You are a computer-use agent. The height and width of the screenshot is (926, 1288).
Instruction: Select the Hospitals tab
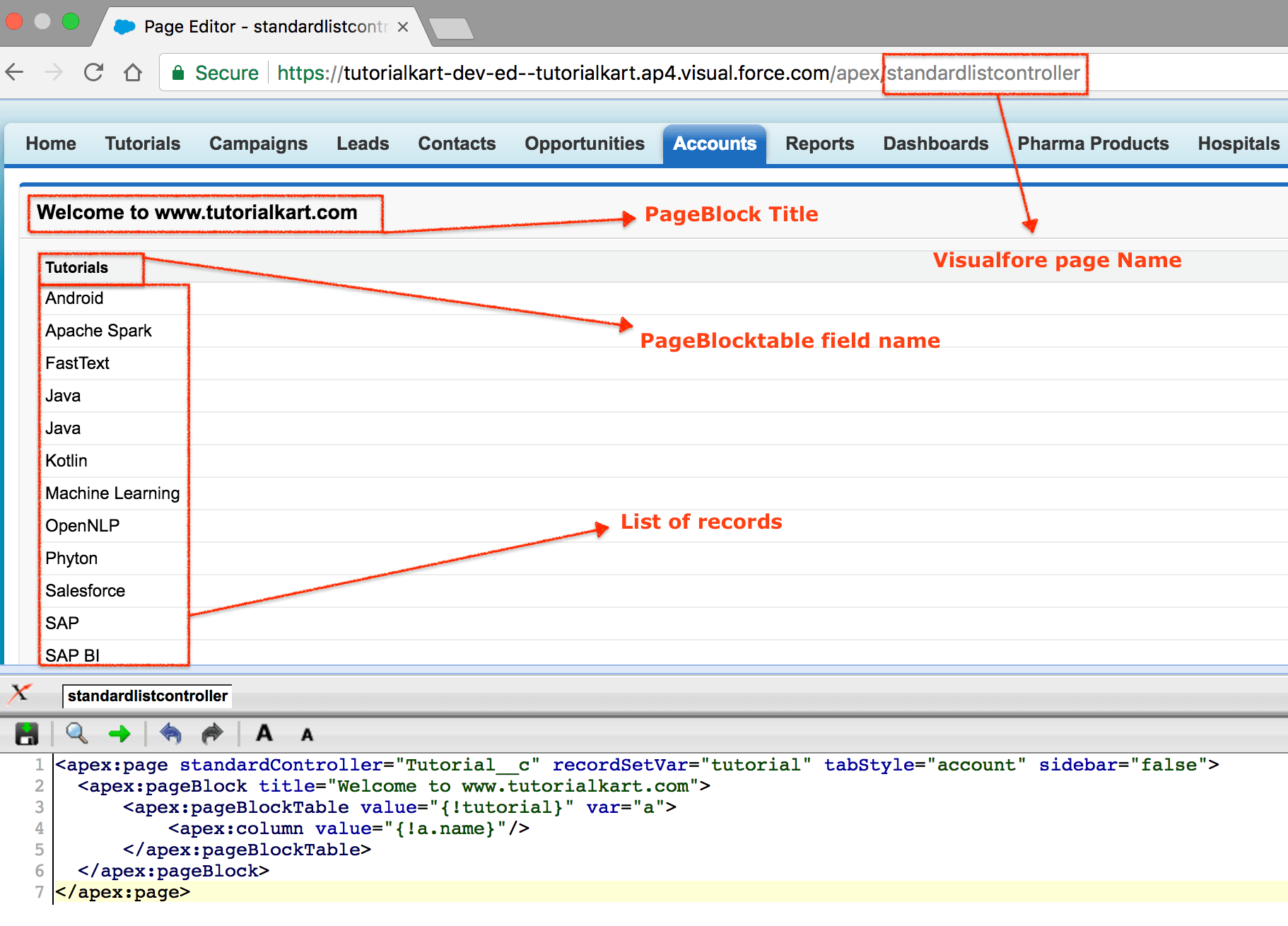tap(1238, 143)
